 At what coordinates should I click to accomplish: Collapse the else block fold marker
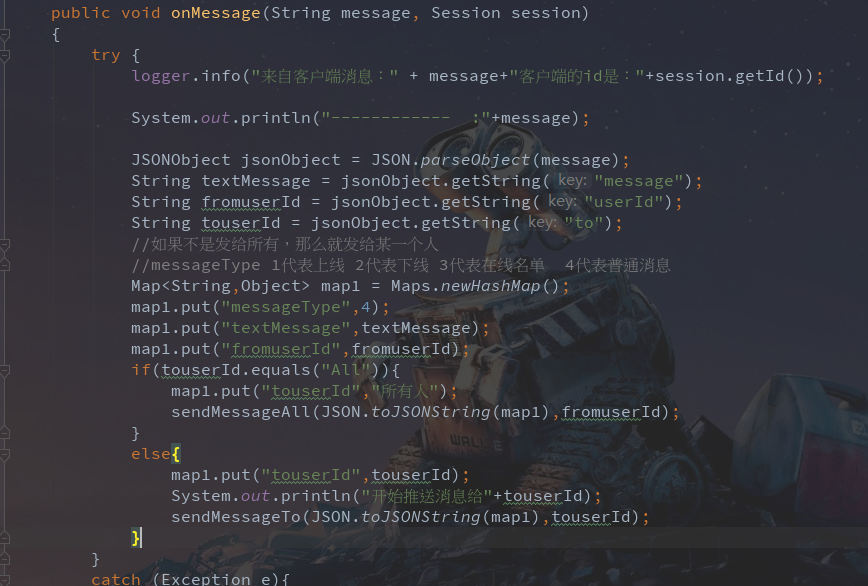coord(4,454)
